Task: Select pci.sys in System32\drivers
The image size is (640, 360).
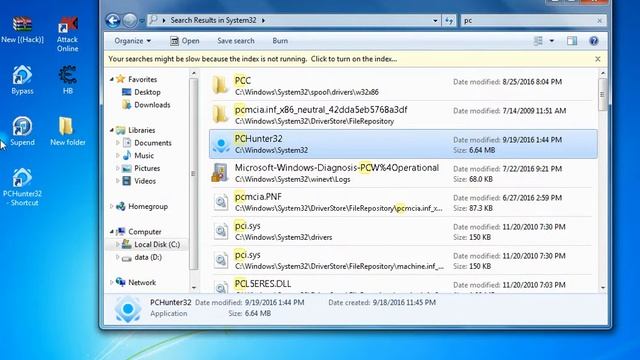Action: 403,231
